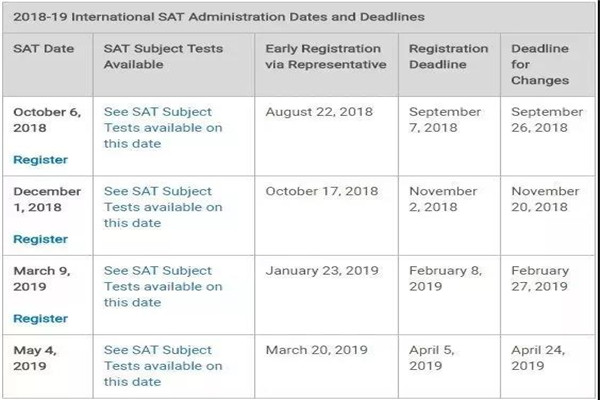Open Subject Tests link in December 1 row

coord(163,207)
